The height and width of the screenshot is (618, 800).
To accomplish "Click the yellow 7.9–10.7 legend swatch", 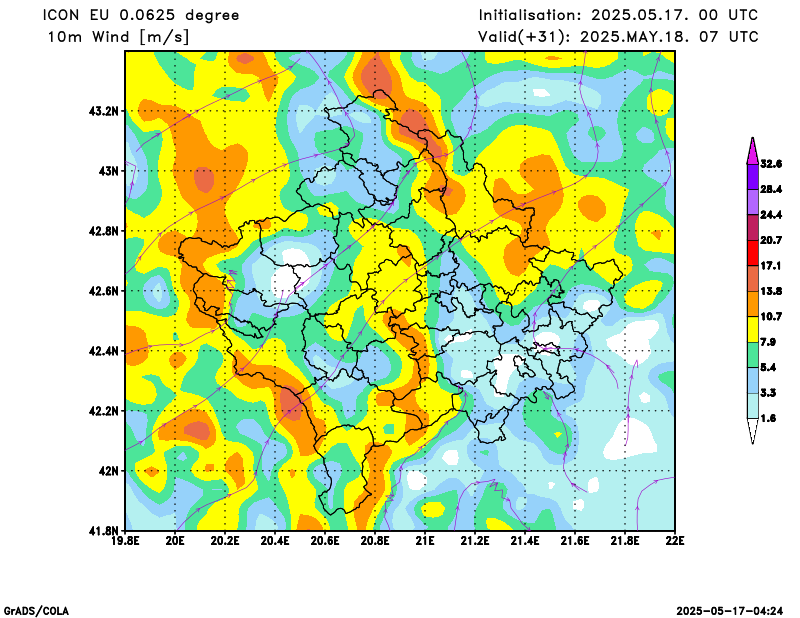I will [753, 330].
